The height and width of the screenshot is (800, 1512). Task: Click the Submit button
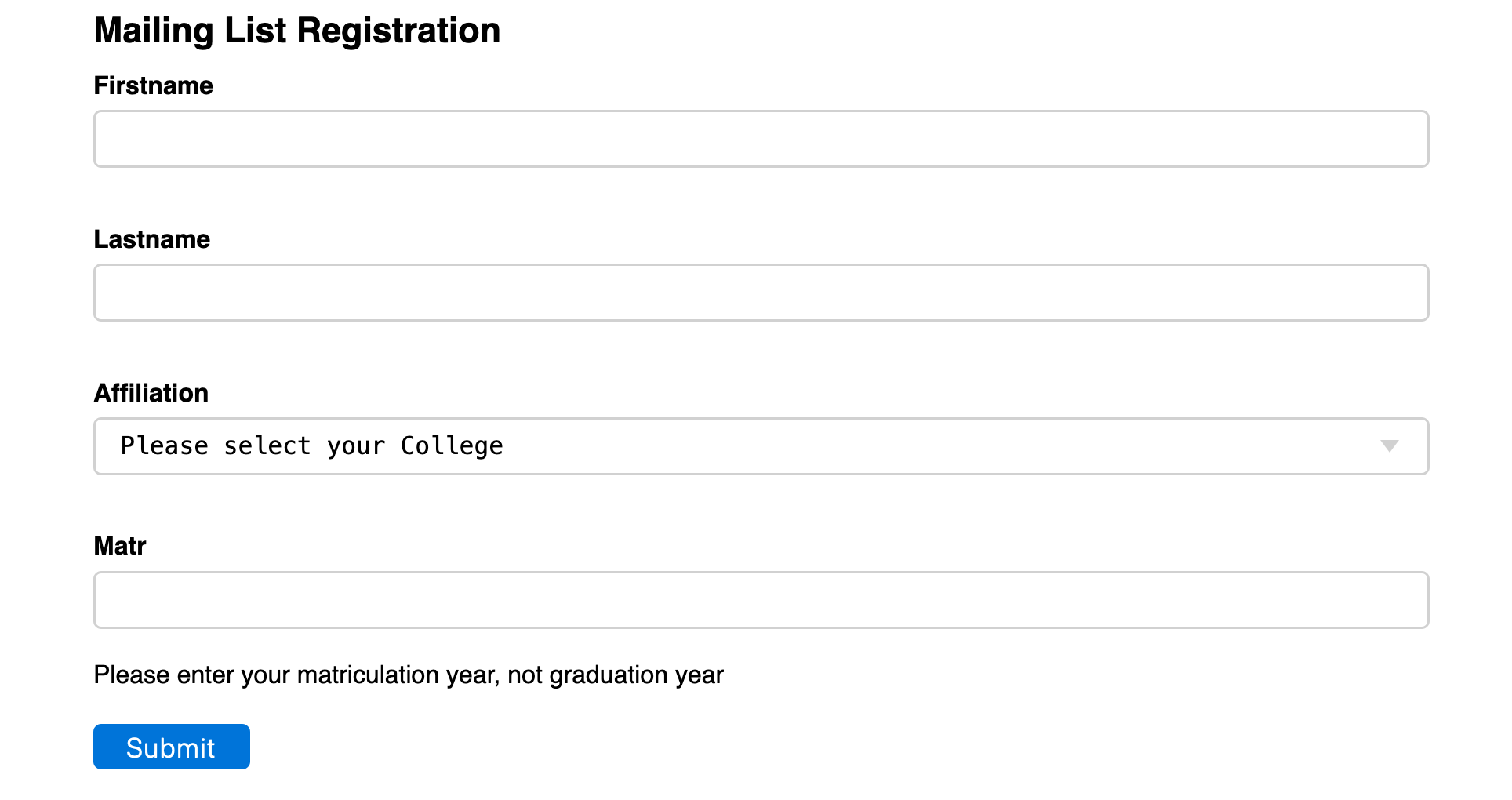click(172, 747)
